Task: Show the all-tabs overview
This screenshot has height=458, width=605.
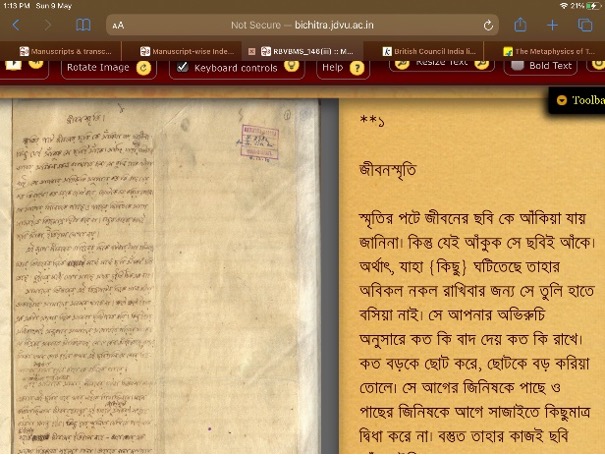Action: tap(585, 24)
